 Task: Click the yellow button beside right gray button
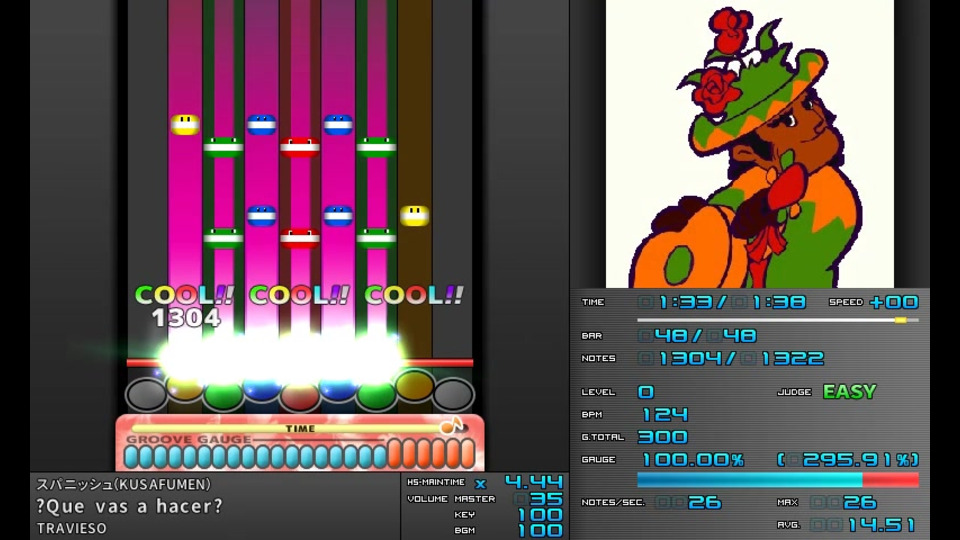click(414, 386)
